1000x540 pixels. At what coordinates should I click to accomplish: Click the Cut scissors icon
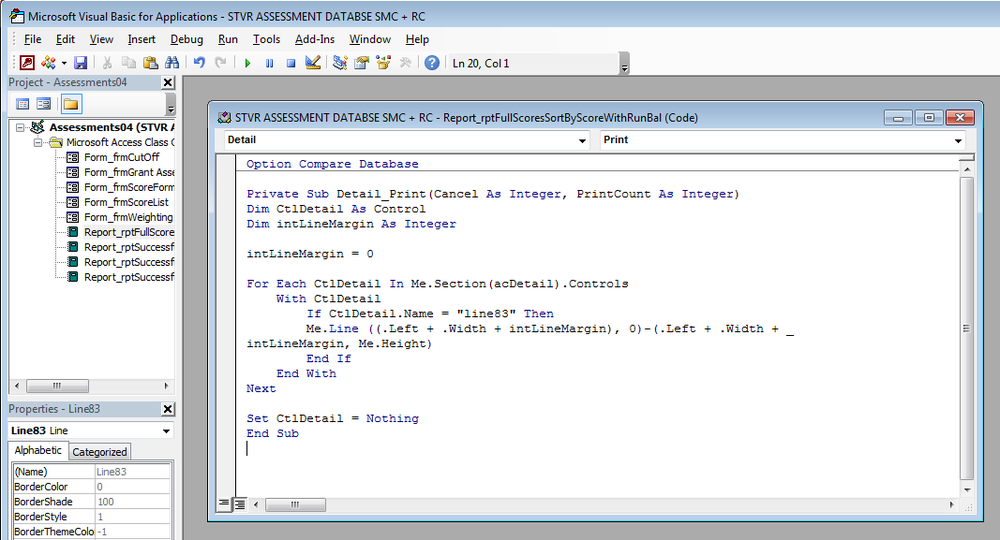click(107, 62)
